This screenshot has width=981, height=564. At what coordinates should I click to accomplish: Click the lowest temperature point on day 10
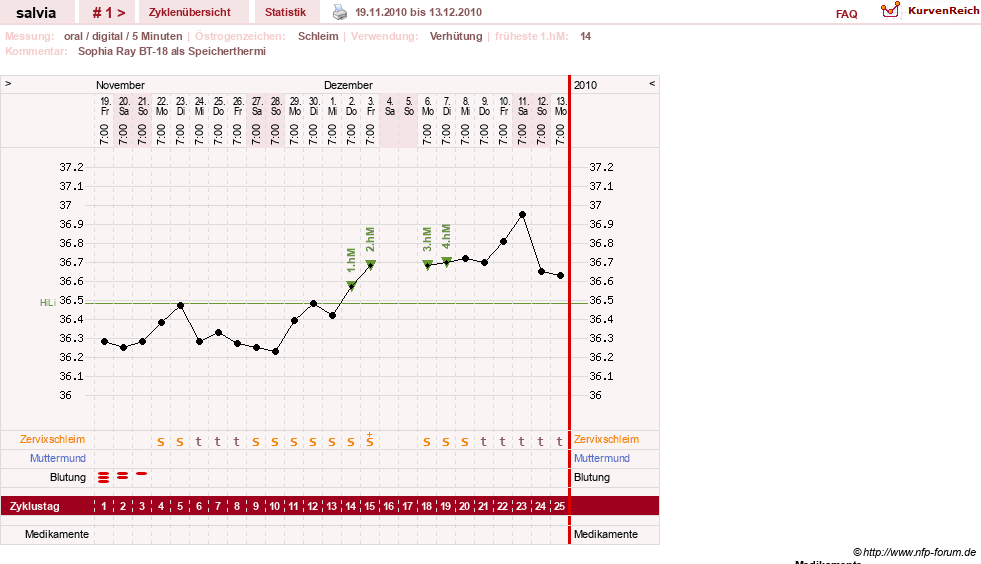(276, 352)
